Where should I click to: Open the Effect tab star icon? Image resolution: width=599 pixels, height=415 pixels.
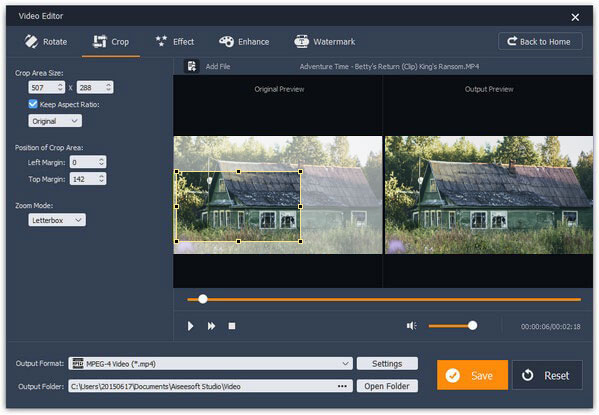click(x=161, y=41)
